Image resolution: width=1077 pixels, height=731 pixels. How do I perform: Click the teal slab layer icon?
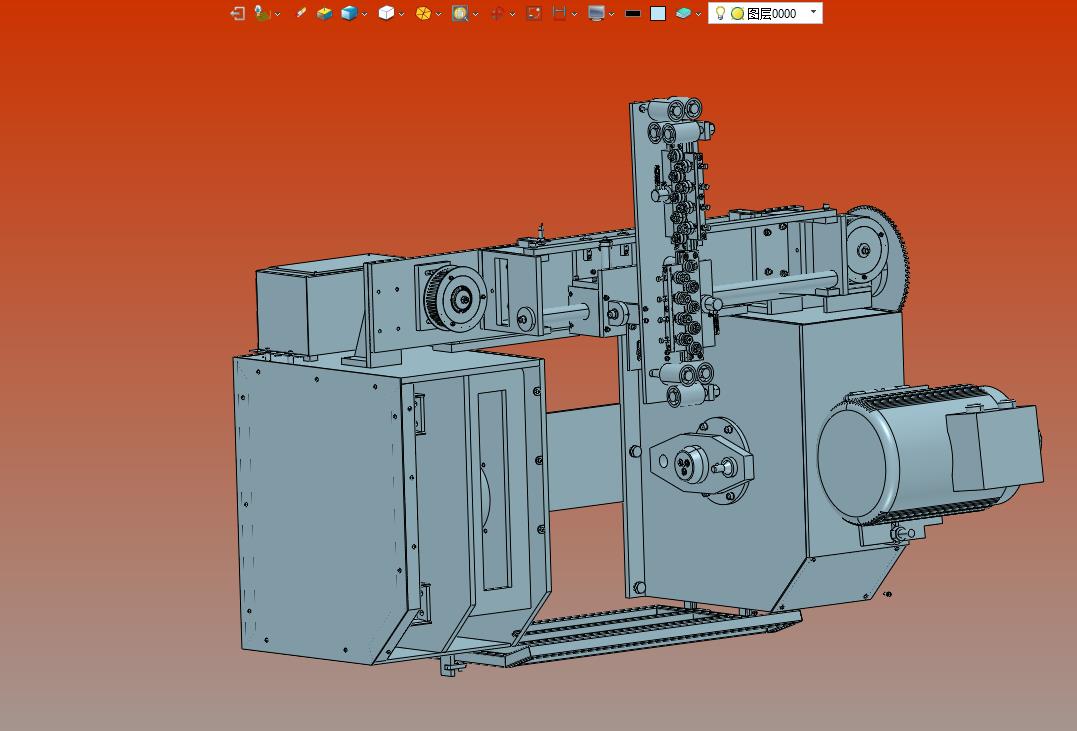click(683, 13)
